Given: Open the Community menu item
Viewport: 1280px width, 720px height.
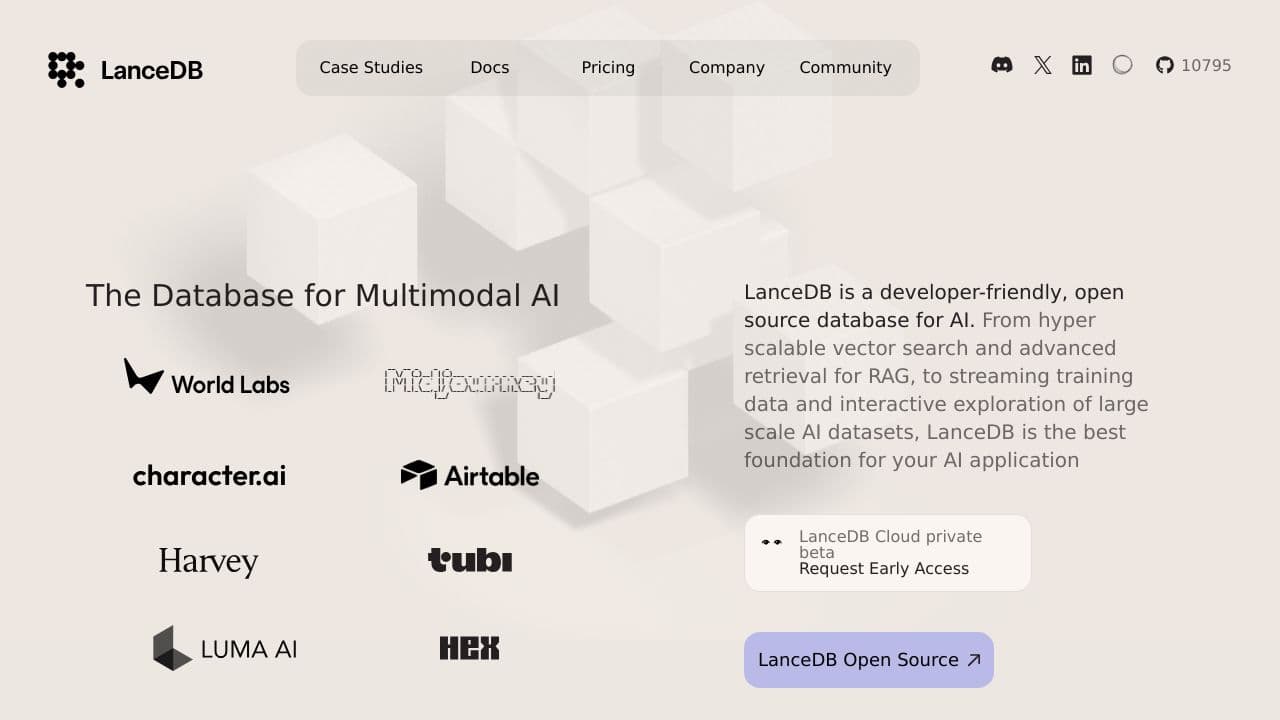Looking at the screenshot, I should tap(845, 68).
